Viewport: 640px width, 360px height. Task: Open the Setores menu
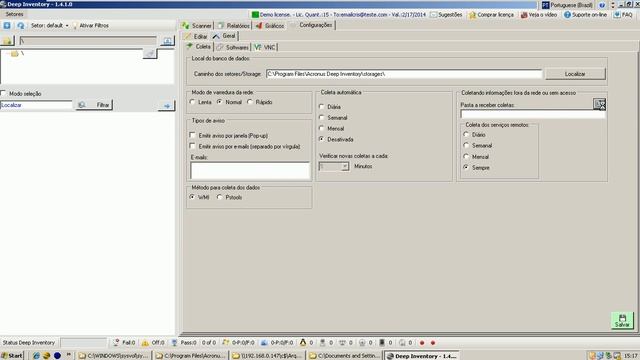[x=14, y=14]
